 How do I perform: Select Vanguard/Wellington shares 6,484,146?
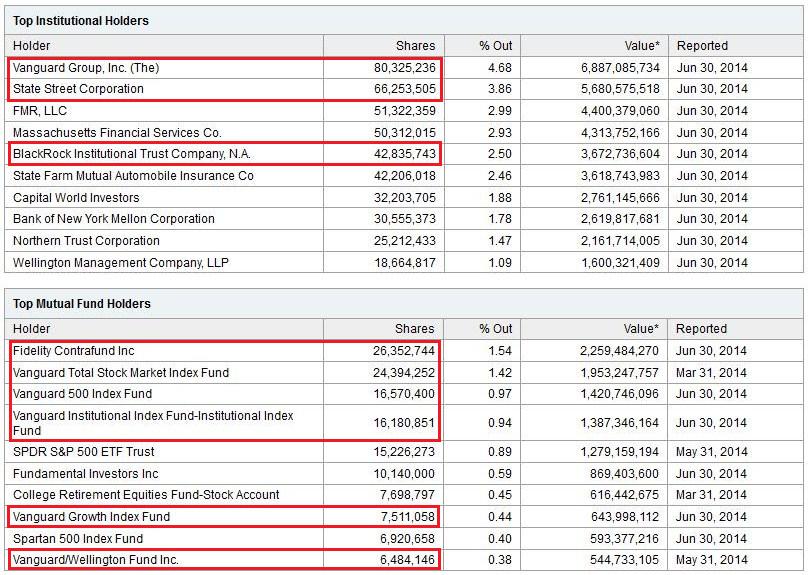point(408,560)
